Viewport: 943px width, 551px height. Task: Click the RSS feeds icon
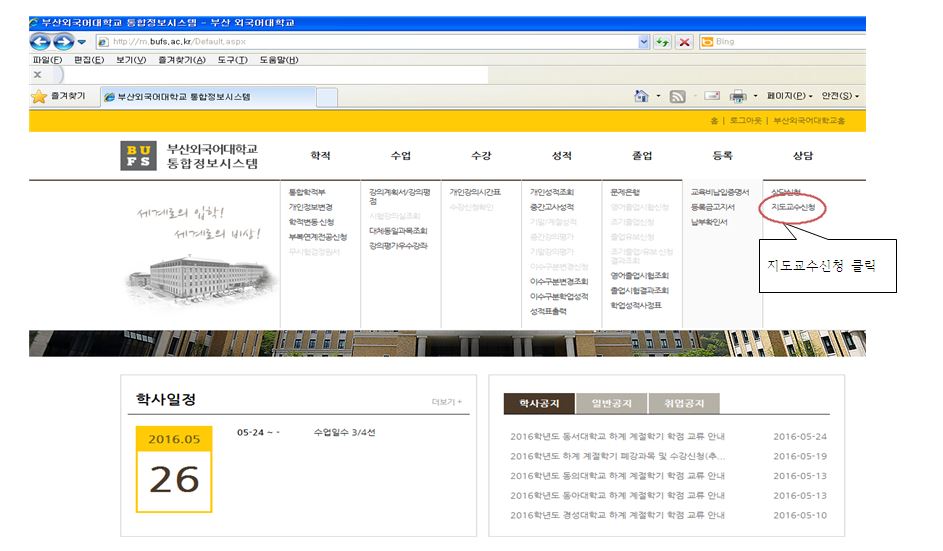point(677,96)
